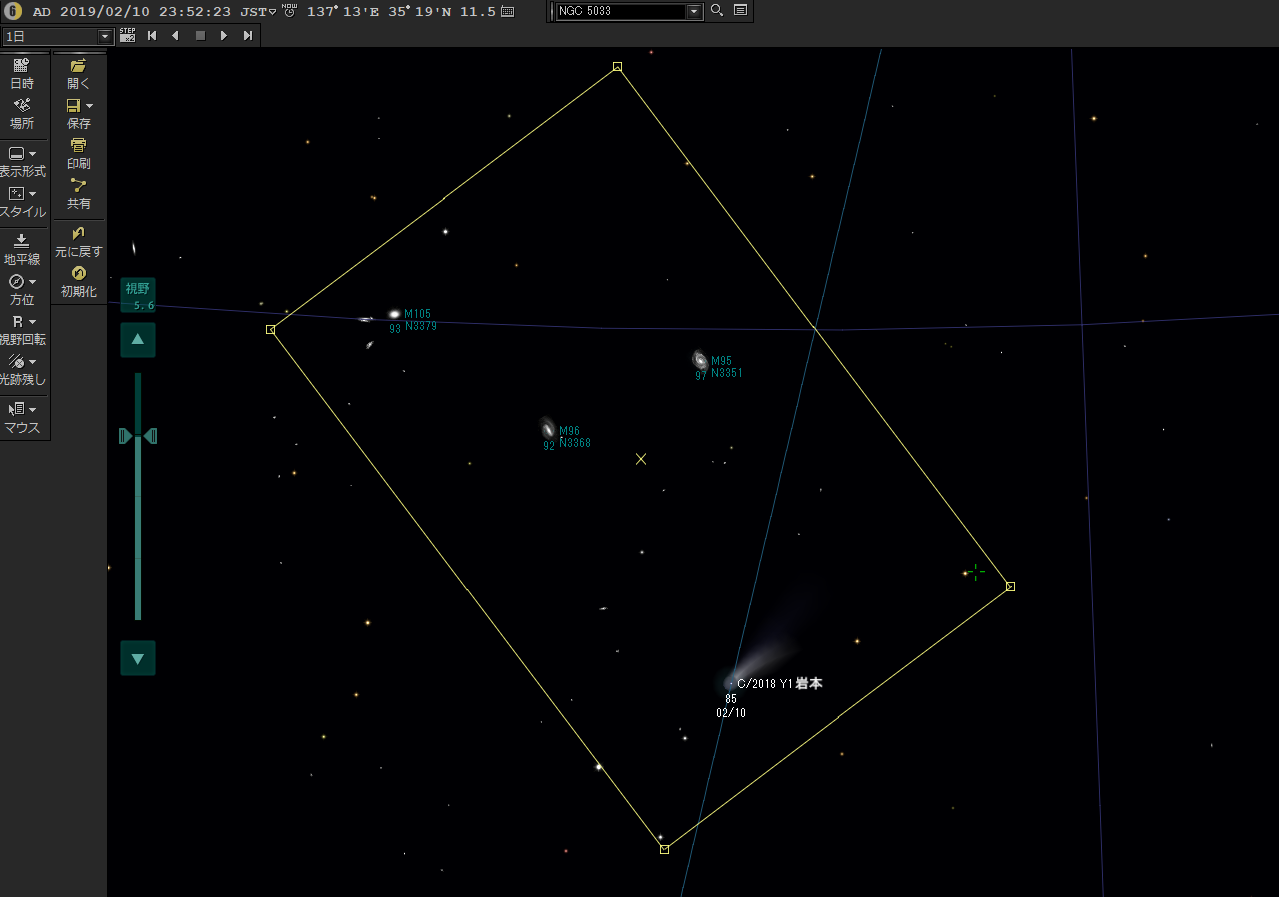The image size is (1279, 897).
Task: Click the 保存 save icon
Action: 73,105
